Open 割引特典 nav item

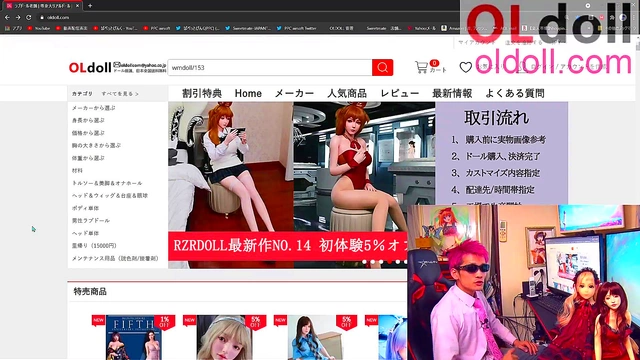click(x=202, y=93)
